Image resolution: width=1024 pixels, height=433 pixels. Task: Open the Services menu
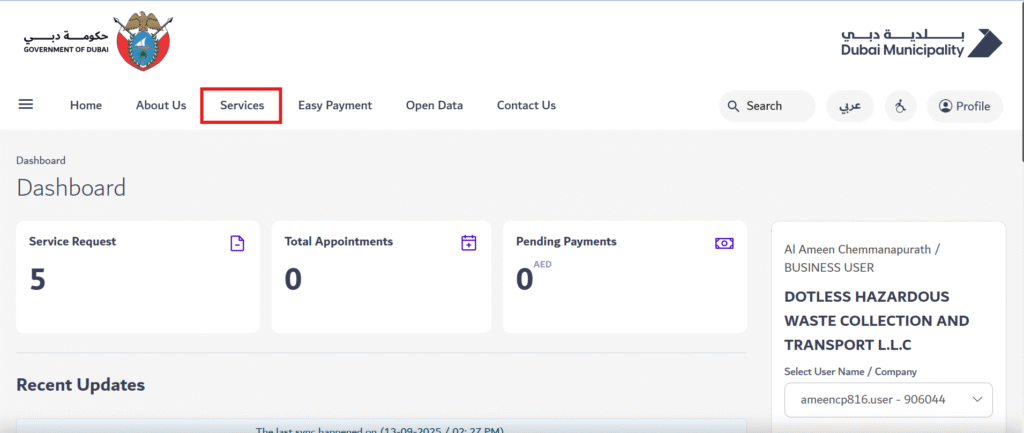[241, 105]
